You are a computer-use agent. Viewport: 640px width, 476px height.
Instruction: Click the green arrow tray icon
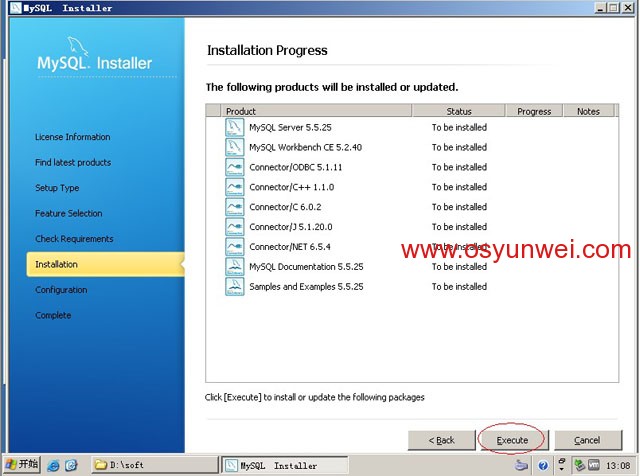click(579, 465)
